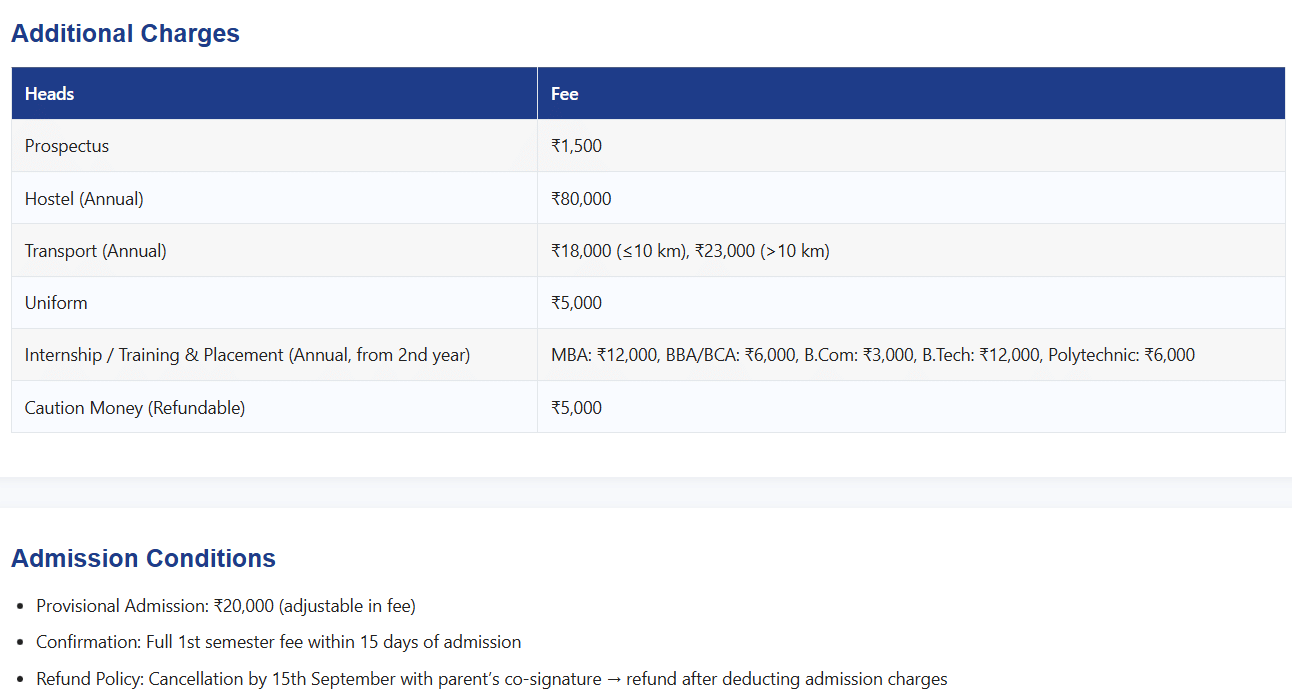Click the ₹5,000 fee in Caution Money row

[577, 408]
